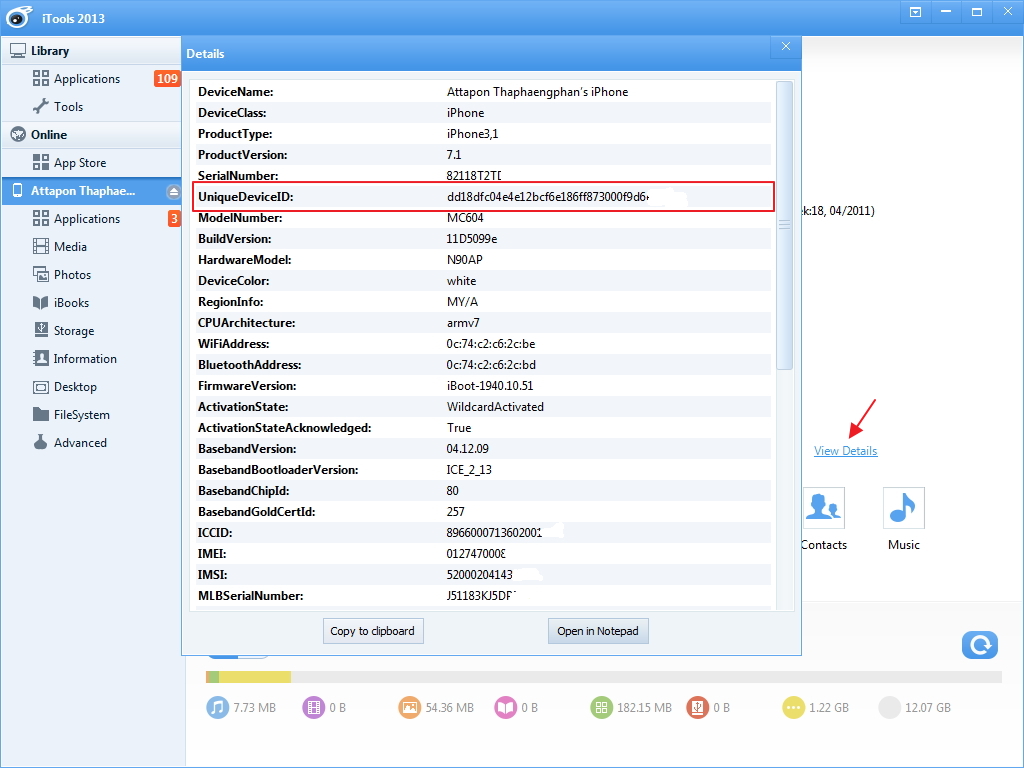
Task: Click the Details list scrollbar thumb
Action: [784, 225]
